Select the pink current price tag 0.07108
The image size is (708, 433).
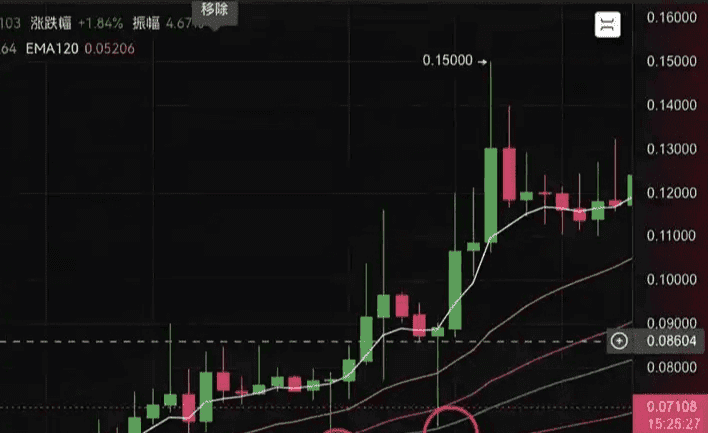tap(670, 413)
